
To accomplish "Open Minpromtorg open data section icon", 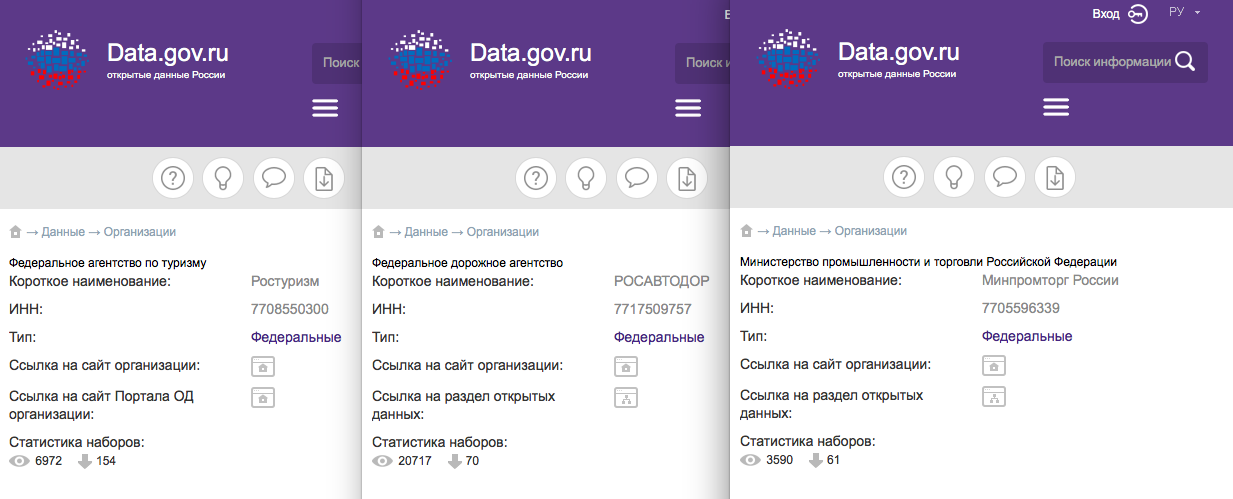I will (994, 397).
